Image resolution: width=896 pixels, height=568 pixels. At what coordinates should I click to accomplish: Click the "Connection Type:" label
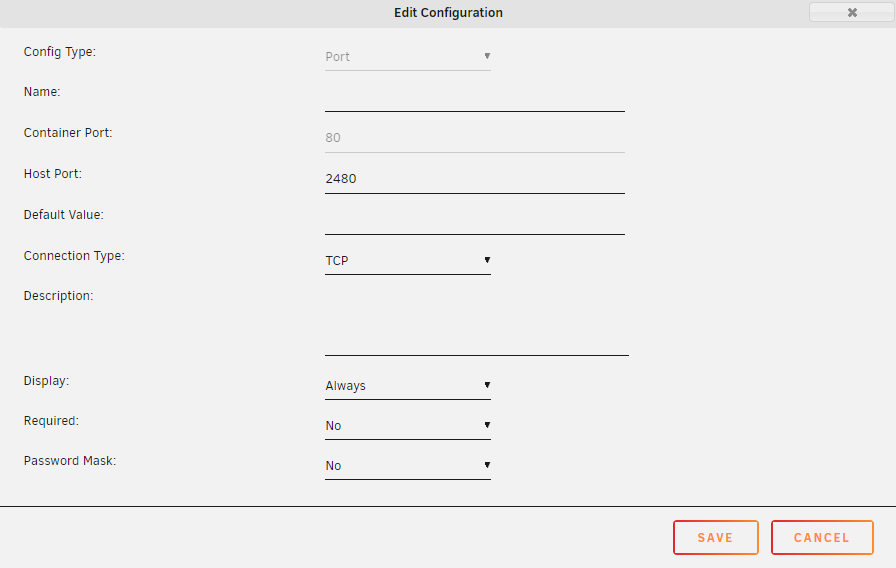tap(74, 256)
